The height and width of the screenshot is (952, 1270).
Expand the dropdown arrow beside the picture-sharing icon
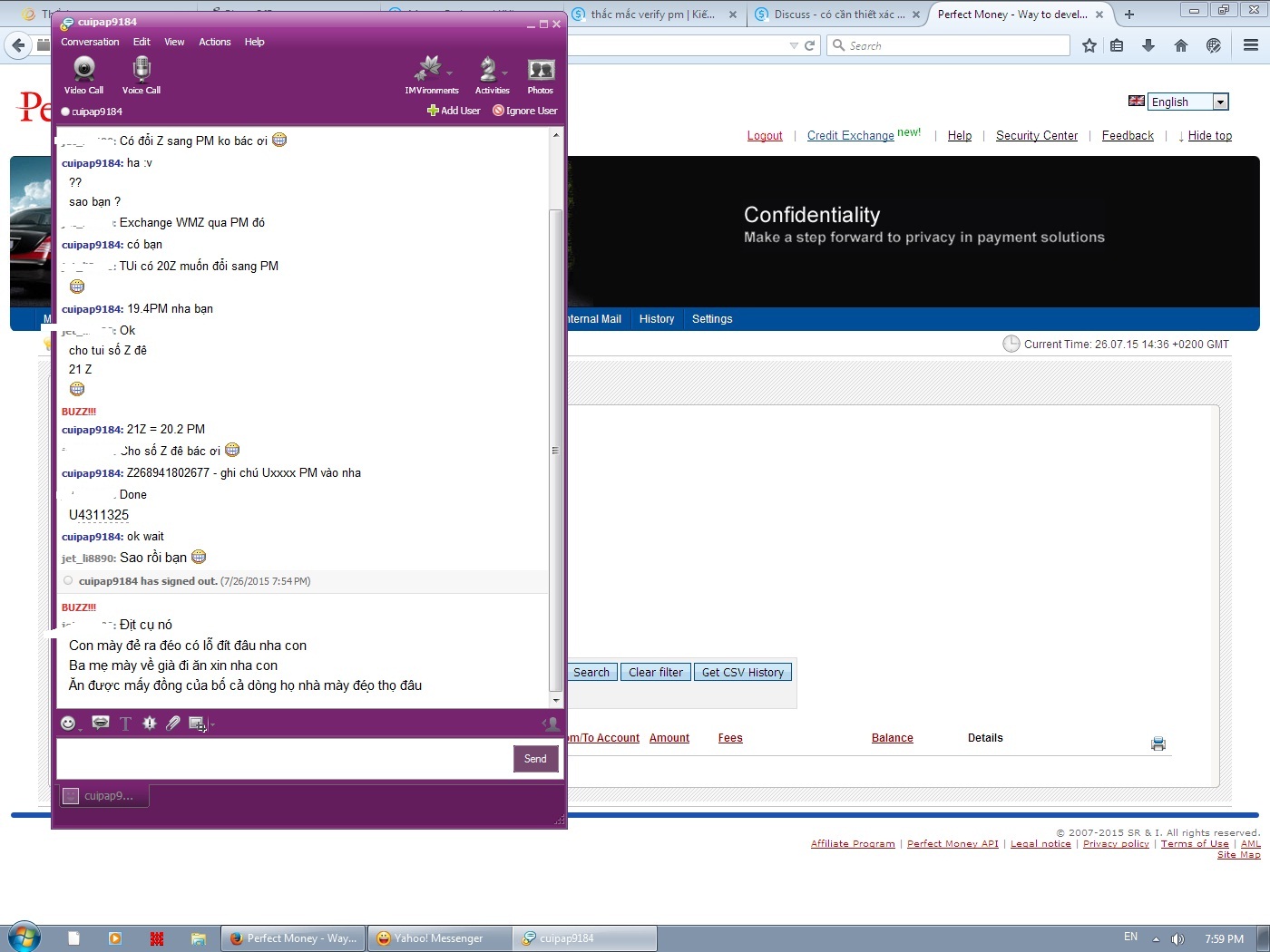click(211, 724)
